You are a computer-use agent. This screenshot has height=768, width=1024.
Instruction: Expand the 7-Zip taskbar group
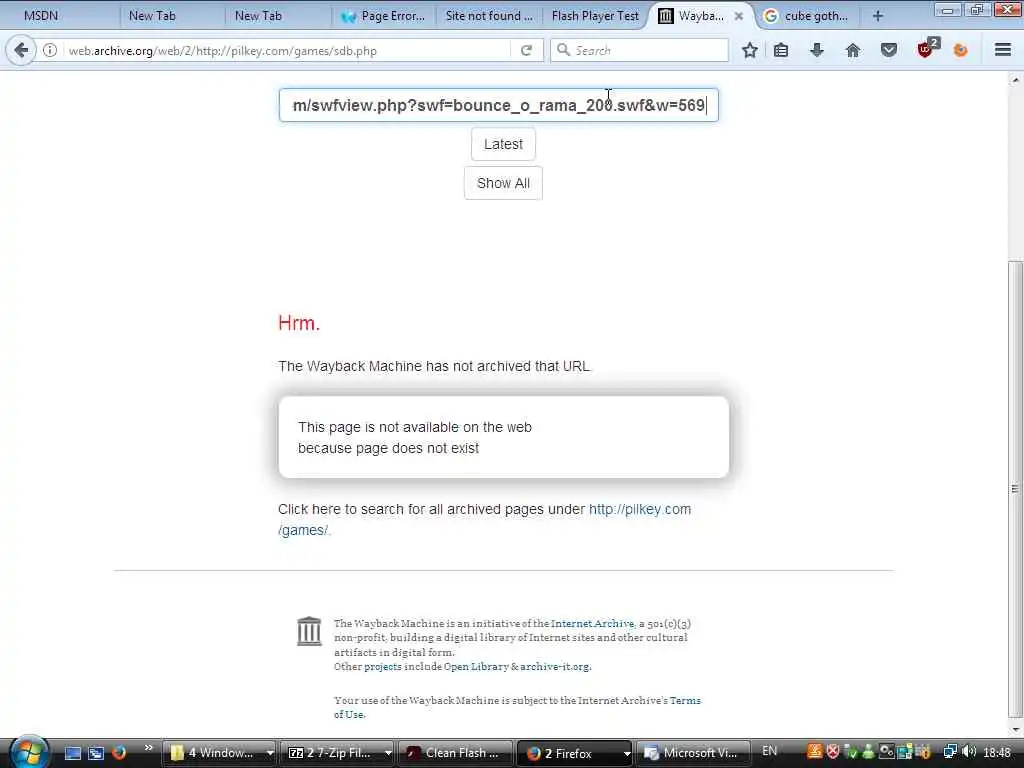pos(388,753)
